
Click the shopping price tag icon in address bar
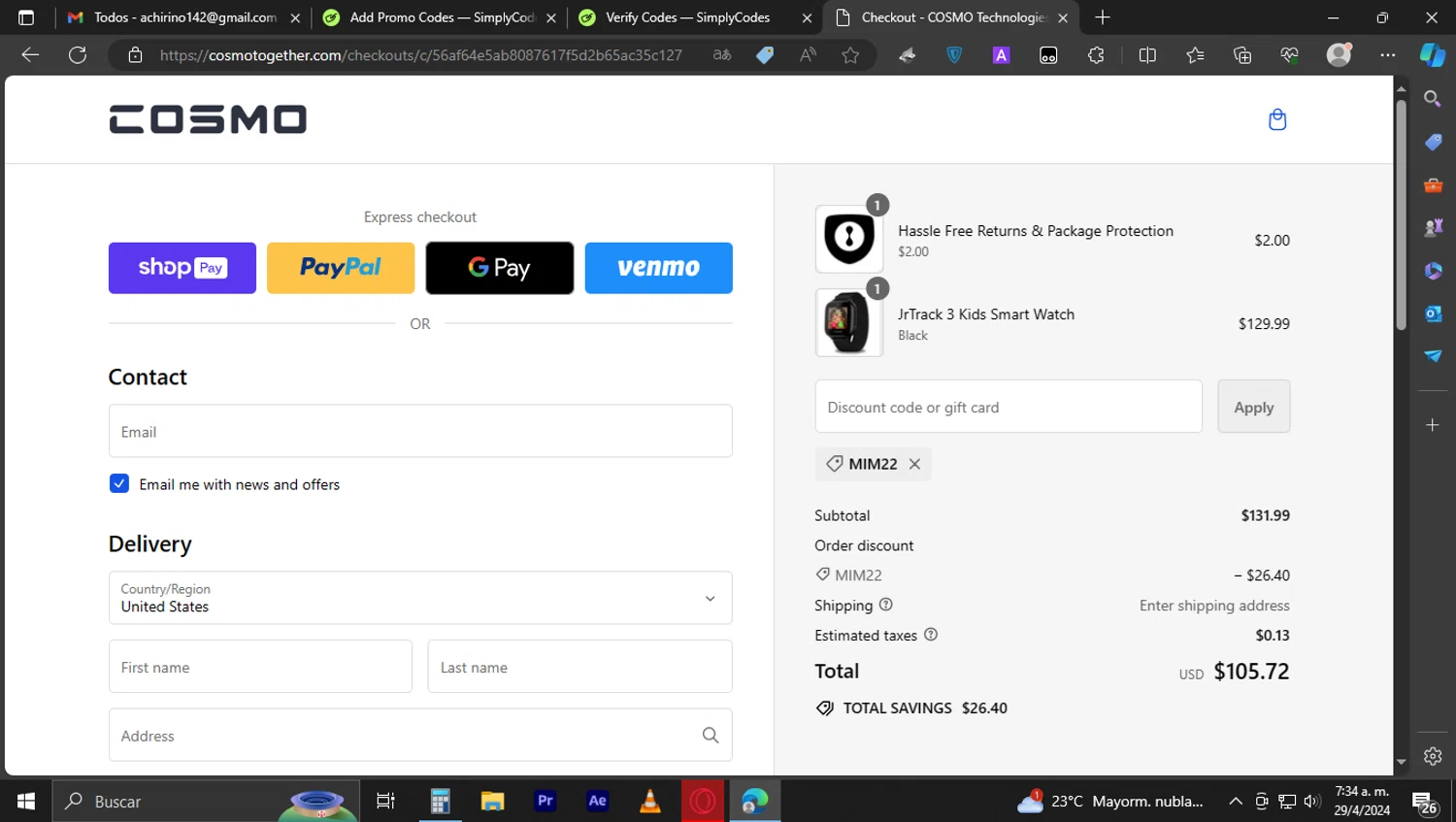coord(765,55)
